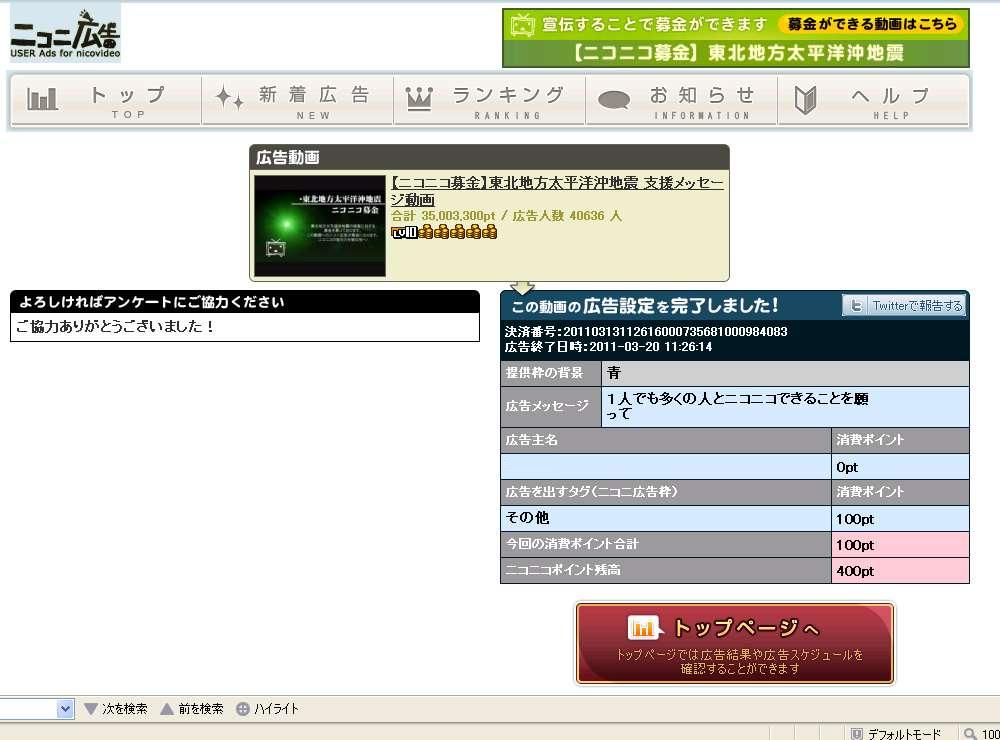Click the speech bubble icon on お知らせ tab
Image resolution: width=1000 pixels, height=740 pixels.
point(614,100)
